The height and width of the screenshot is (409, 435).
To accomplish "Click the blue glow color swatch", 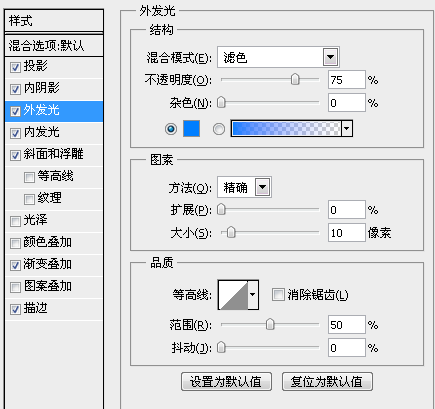I will pyautogui.click(x=192, y=129).
